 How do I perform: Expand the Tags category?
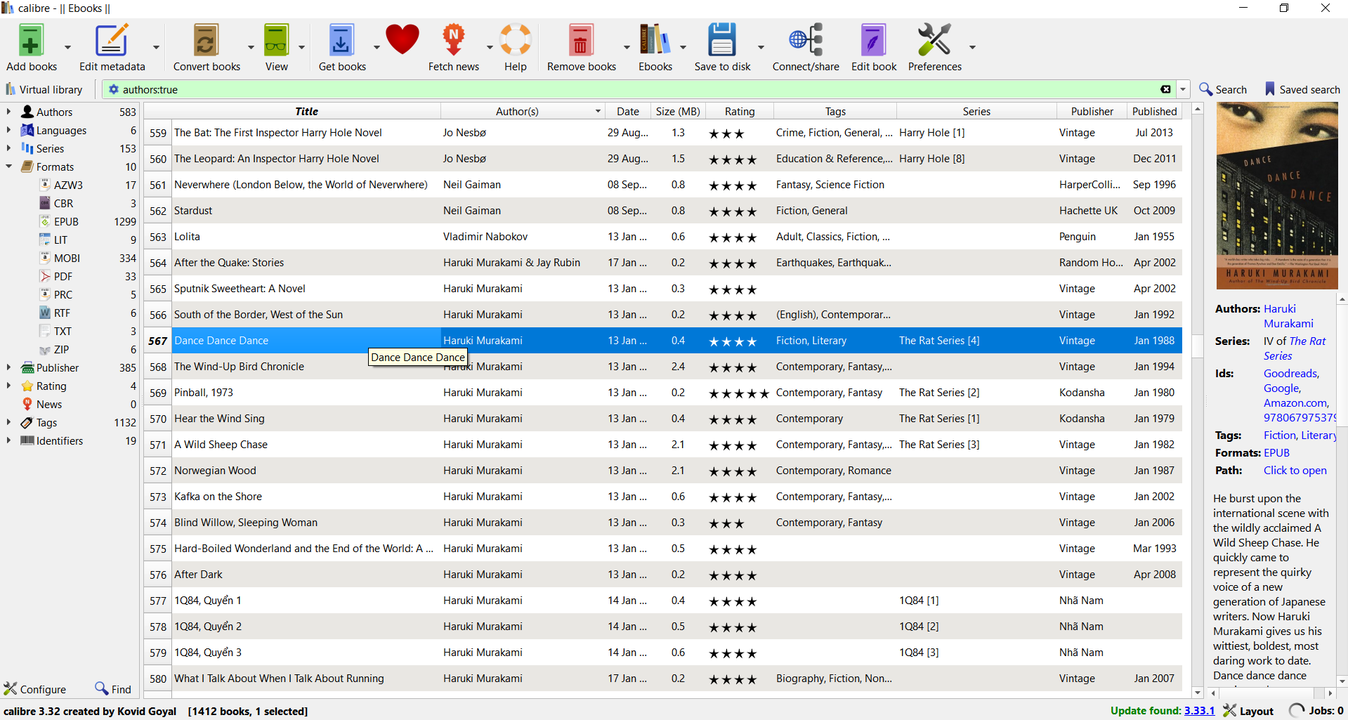pyautogui.click(x=9, y=423)
